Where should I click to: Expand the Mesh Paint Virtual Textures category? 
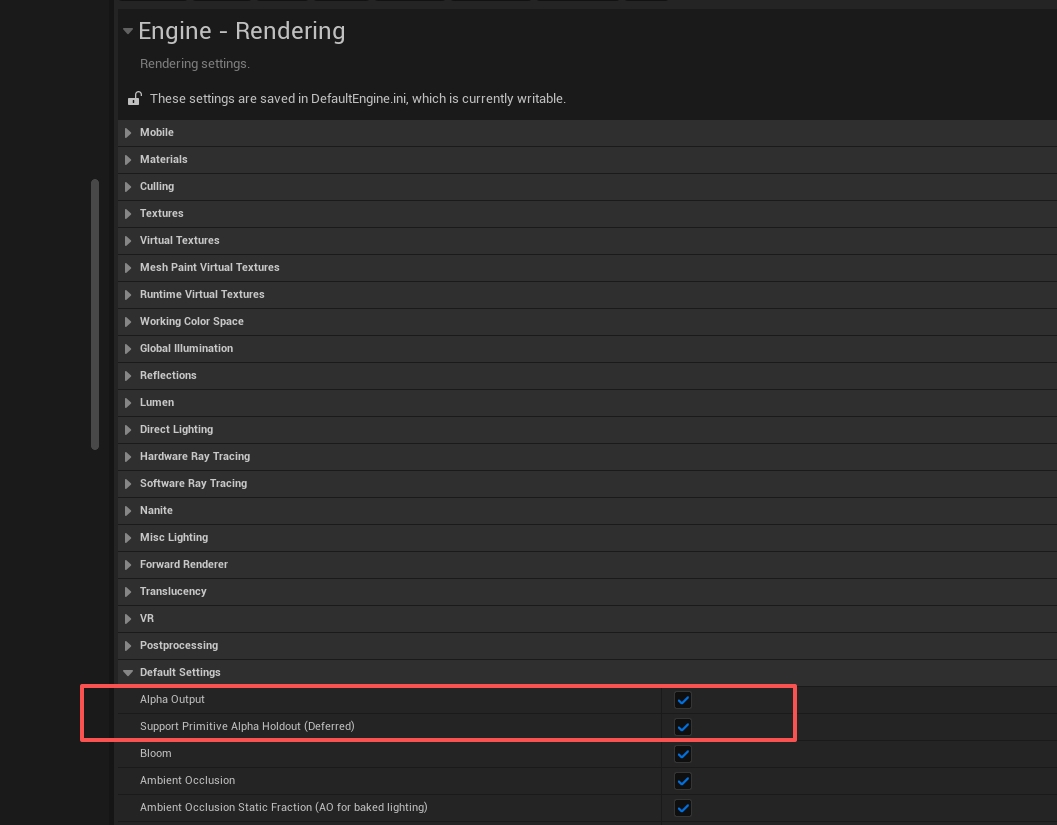pyautogui.click(x=128, y=268)
